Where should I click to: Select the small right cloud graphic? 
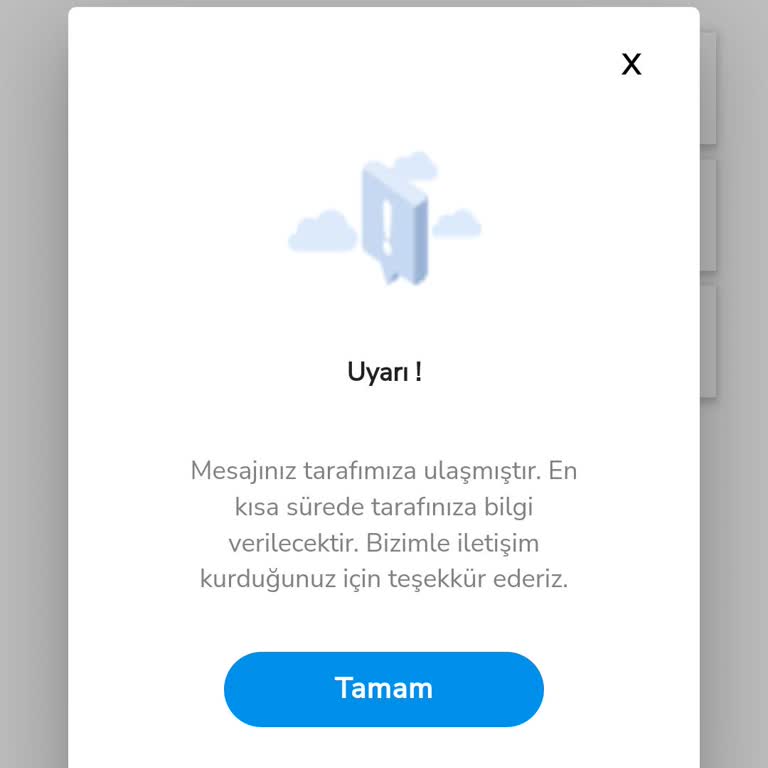[456, 223]
